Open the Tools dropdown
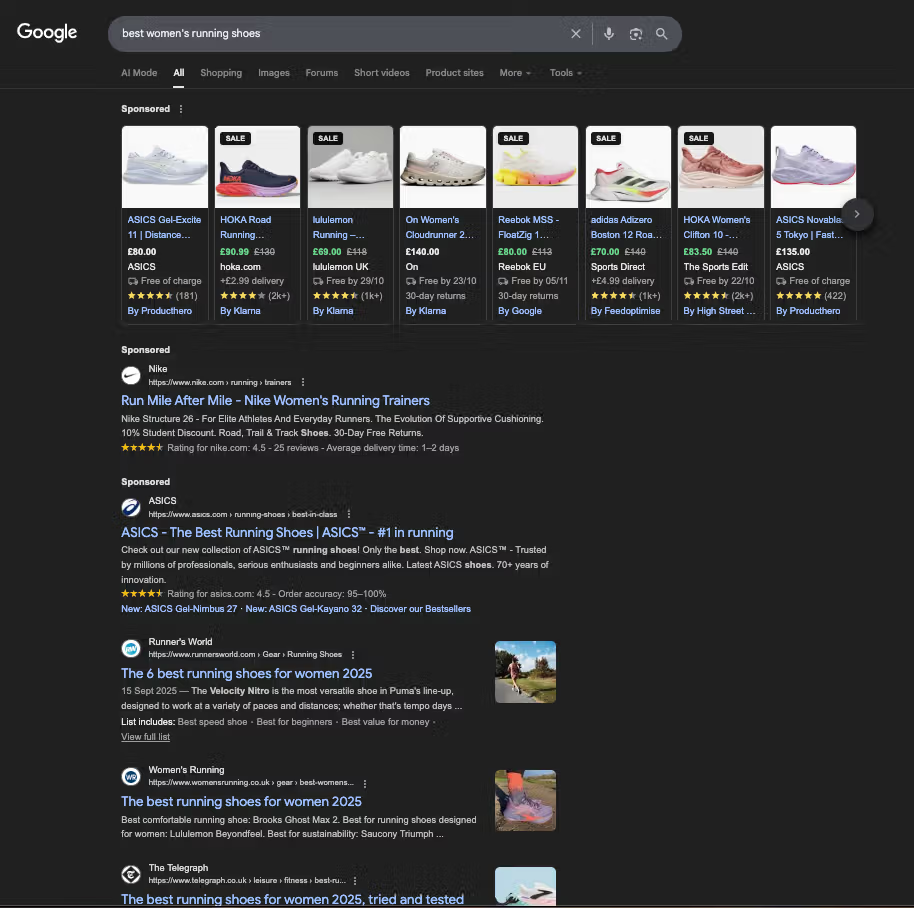This screenshot has width=914, height=908. pyautogui.click(x=565, y=73)
